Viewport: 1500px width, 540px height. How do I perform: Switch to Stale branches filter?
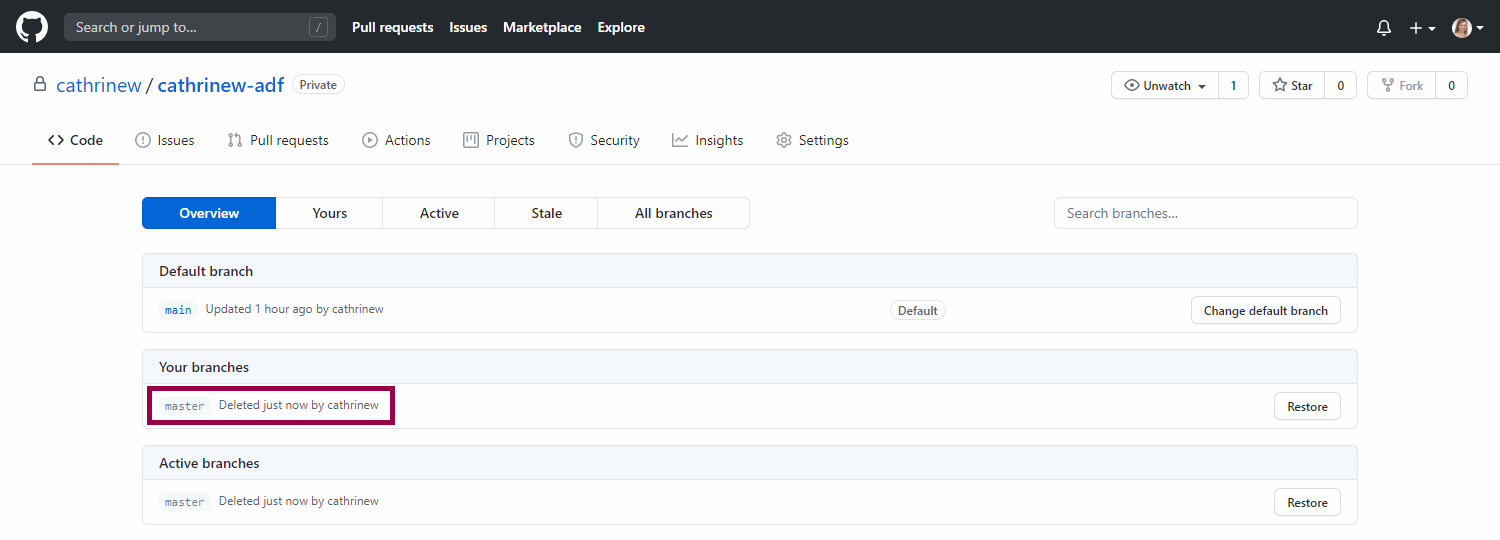click(546, 213)
